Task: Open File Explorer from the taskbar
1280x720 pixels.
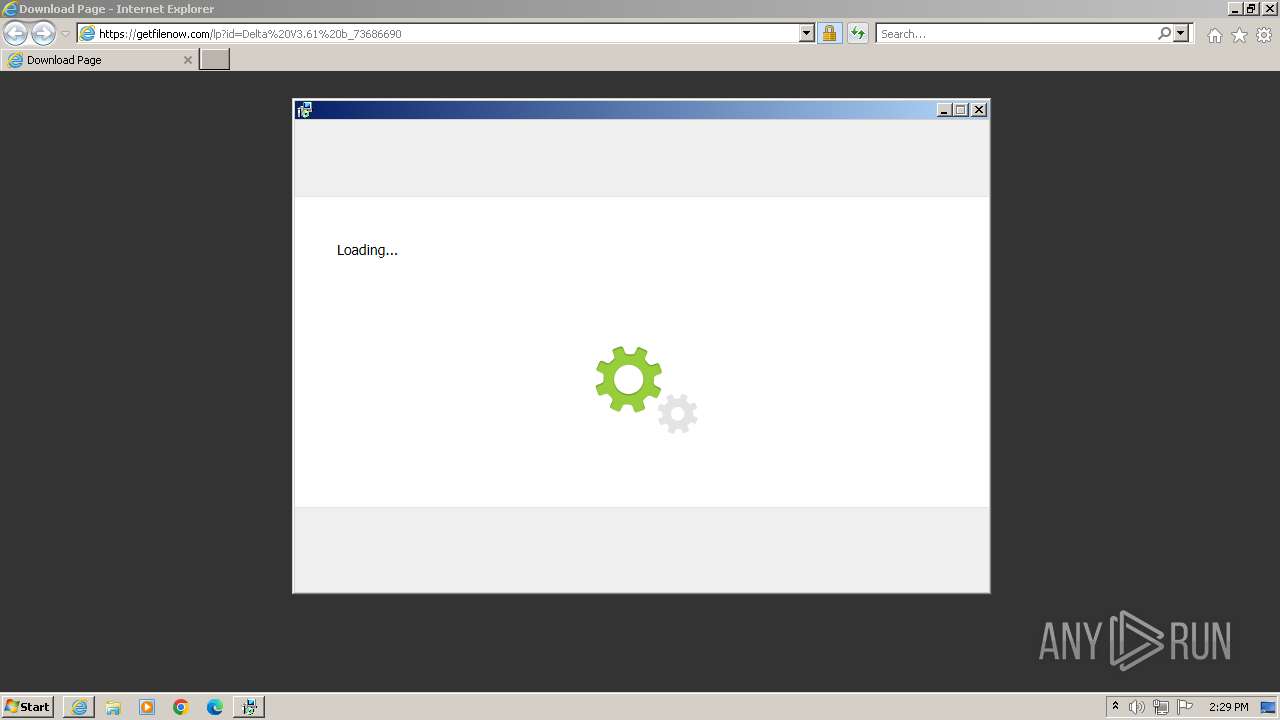Action: coord(113,707)
